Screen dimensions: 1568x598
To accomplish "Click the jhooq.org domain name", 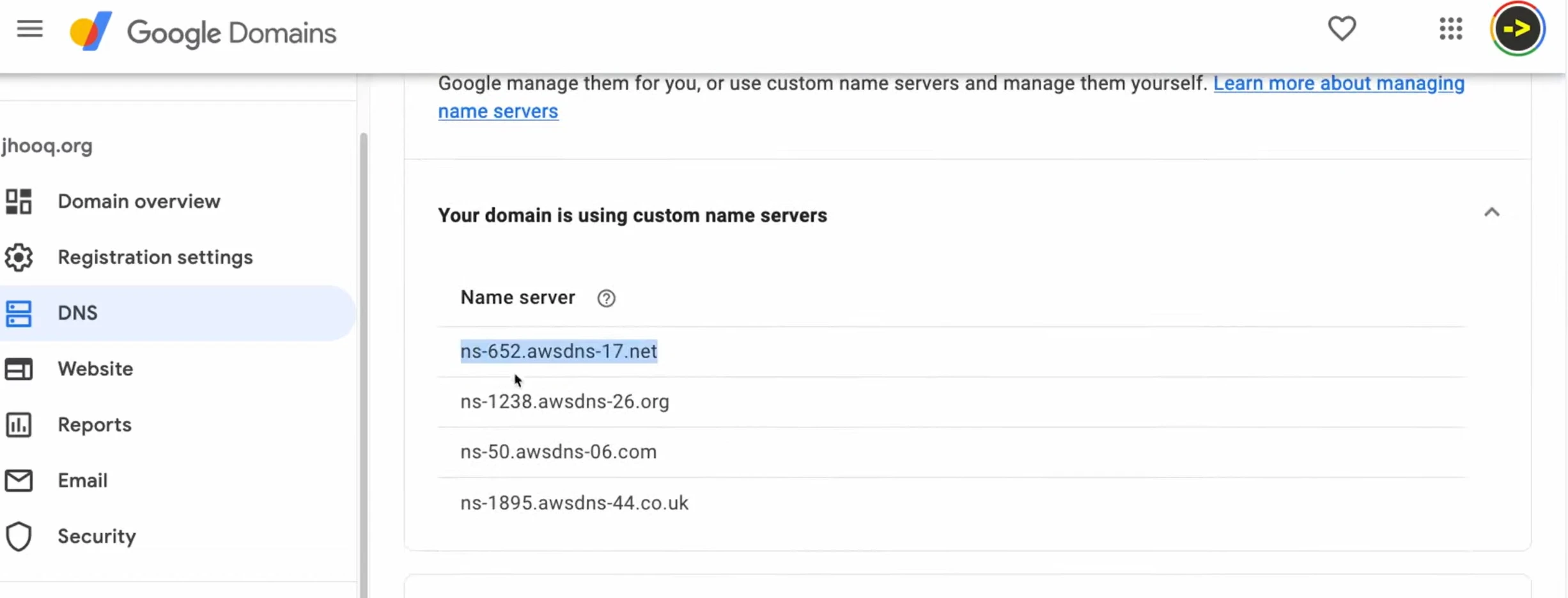I will [x=47, y=146].
